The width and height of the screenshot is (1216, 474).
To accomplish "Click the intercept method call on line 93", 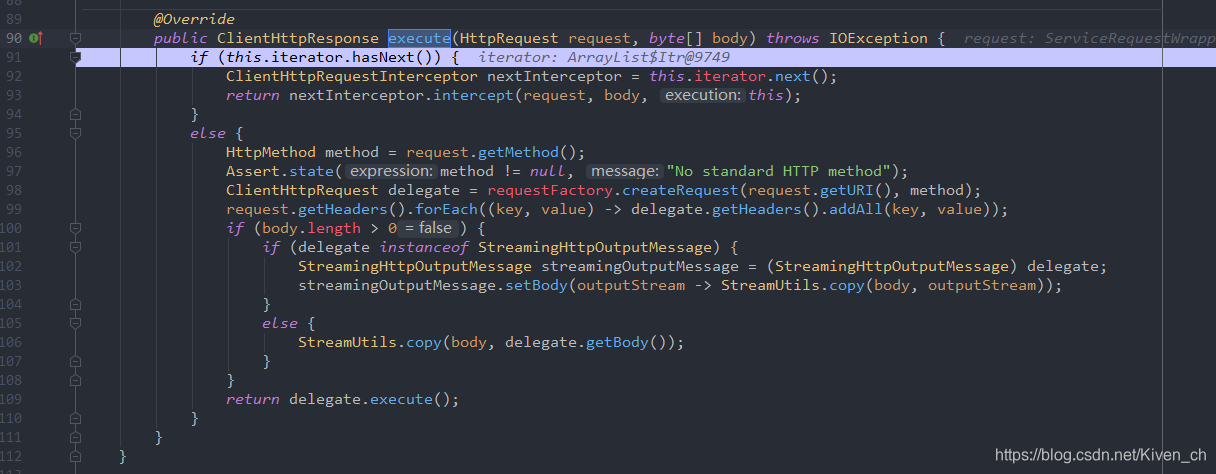I will pos(473,95).
